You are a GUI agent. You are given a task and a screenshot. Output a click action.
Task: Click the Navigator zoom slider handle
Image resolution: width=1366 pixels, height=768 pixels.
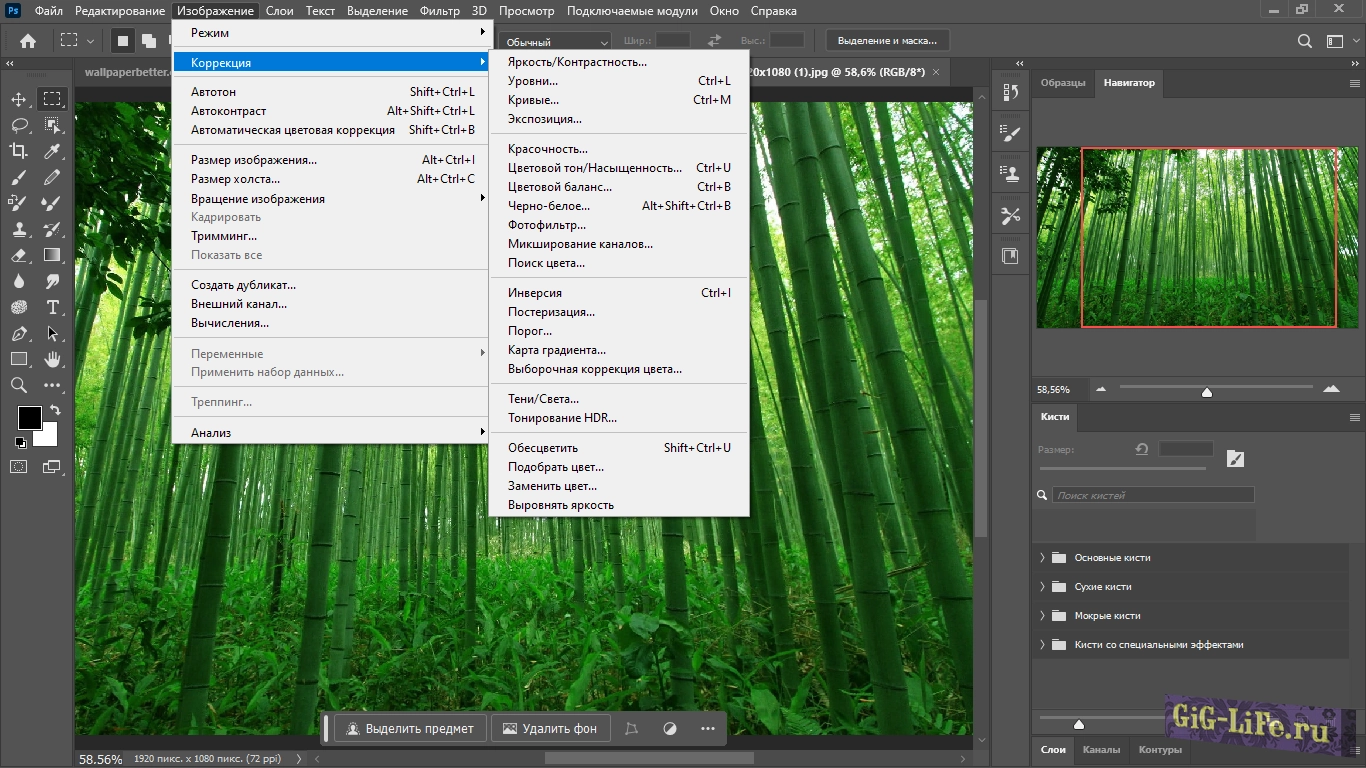pos(1207,392)
